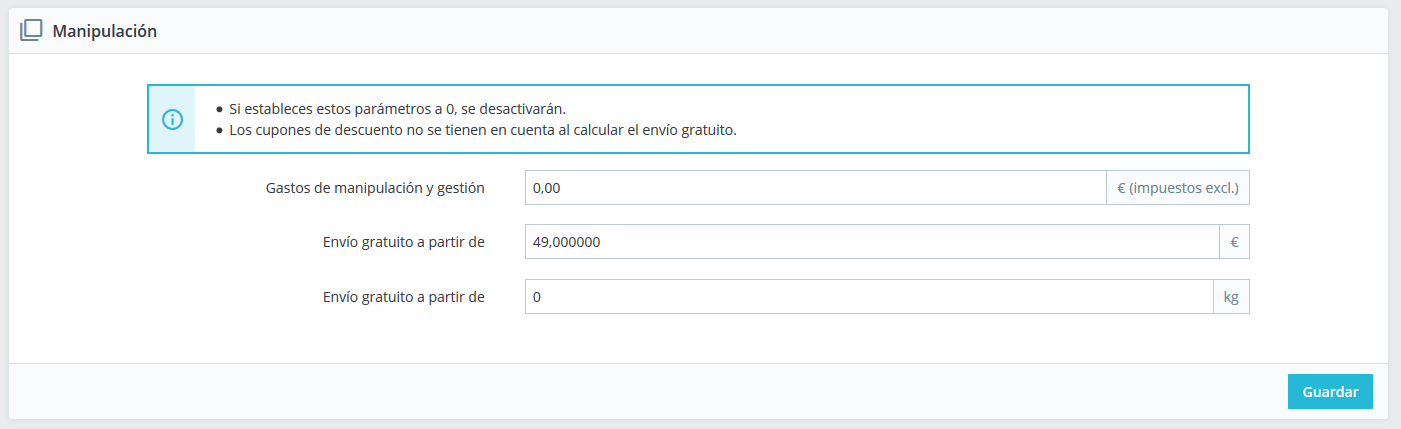Focus the free shipping weight field
Viewport: 1401px width, 429px height.
tap(868, 297)
